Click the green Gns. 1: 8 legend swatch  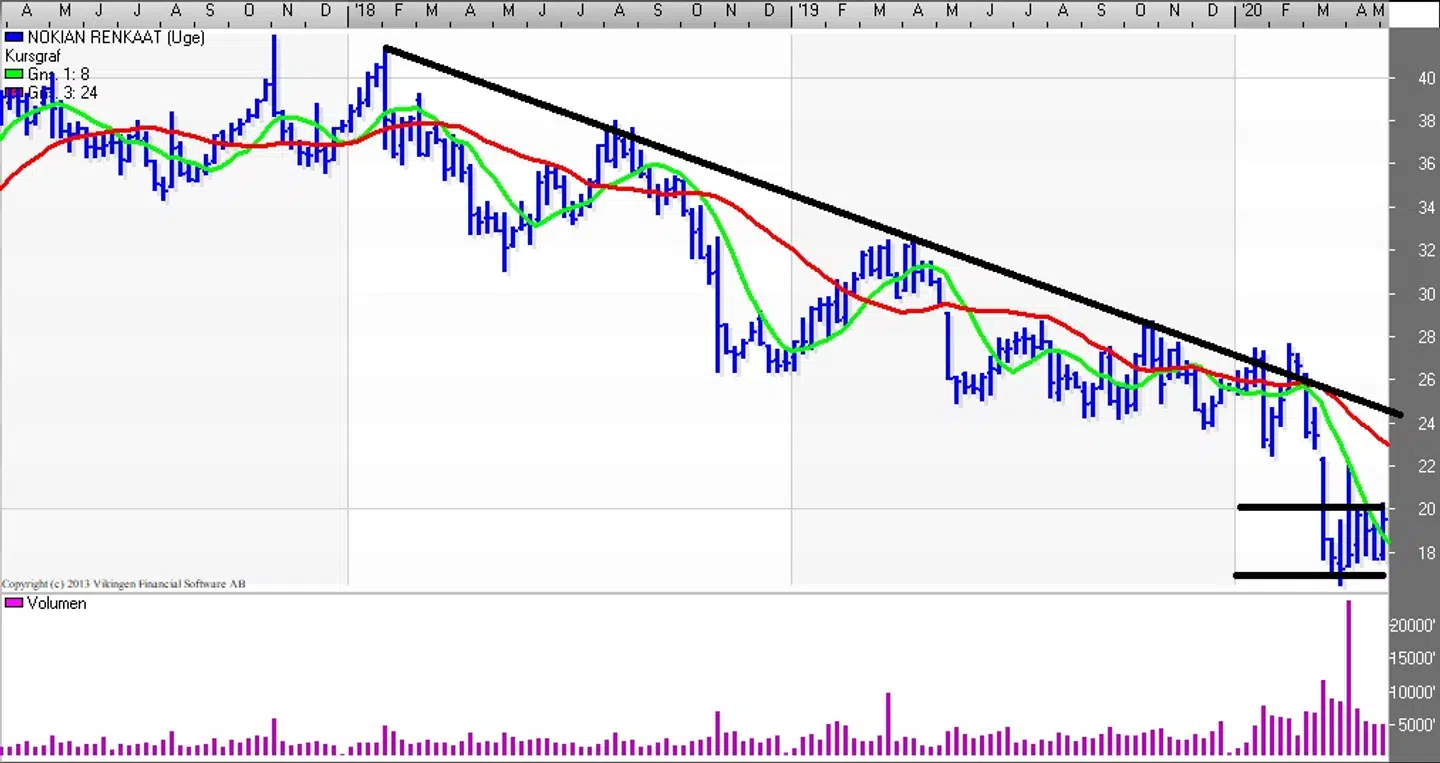coord(14,74)
